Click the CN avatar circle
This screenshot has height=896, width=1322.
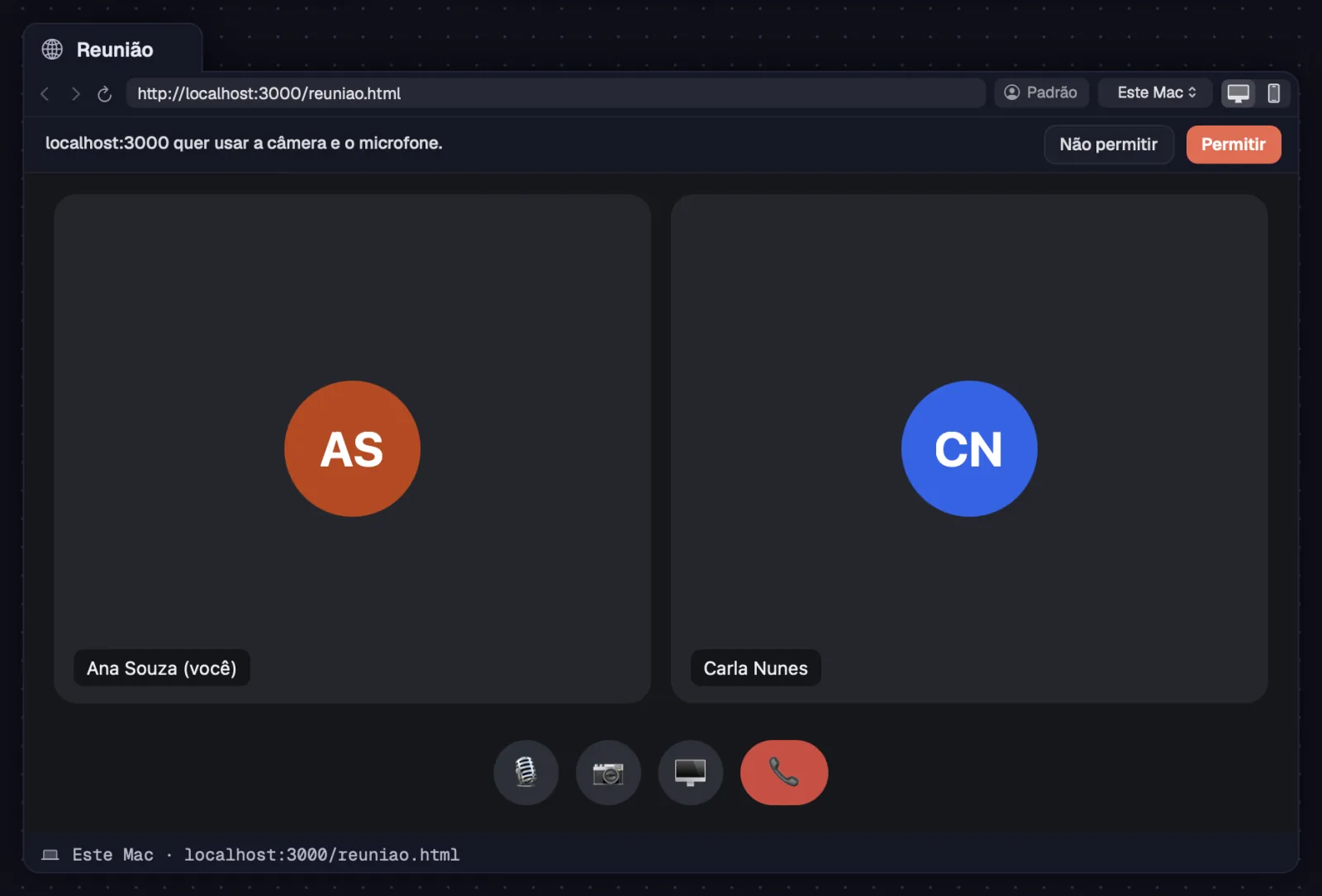coord(969,448)
